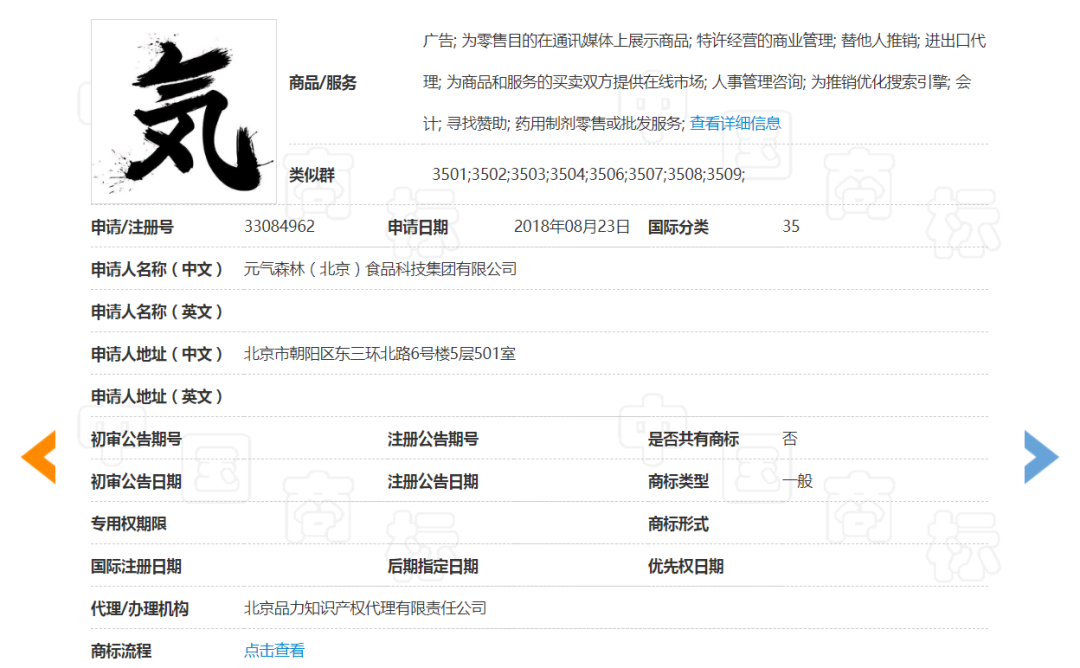This screenshot has height=668, width=1080.
Task: Click the 商标流程 label
Action: (x=121, y=651)
